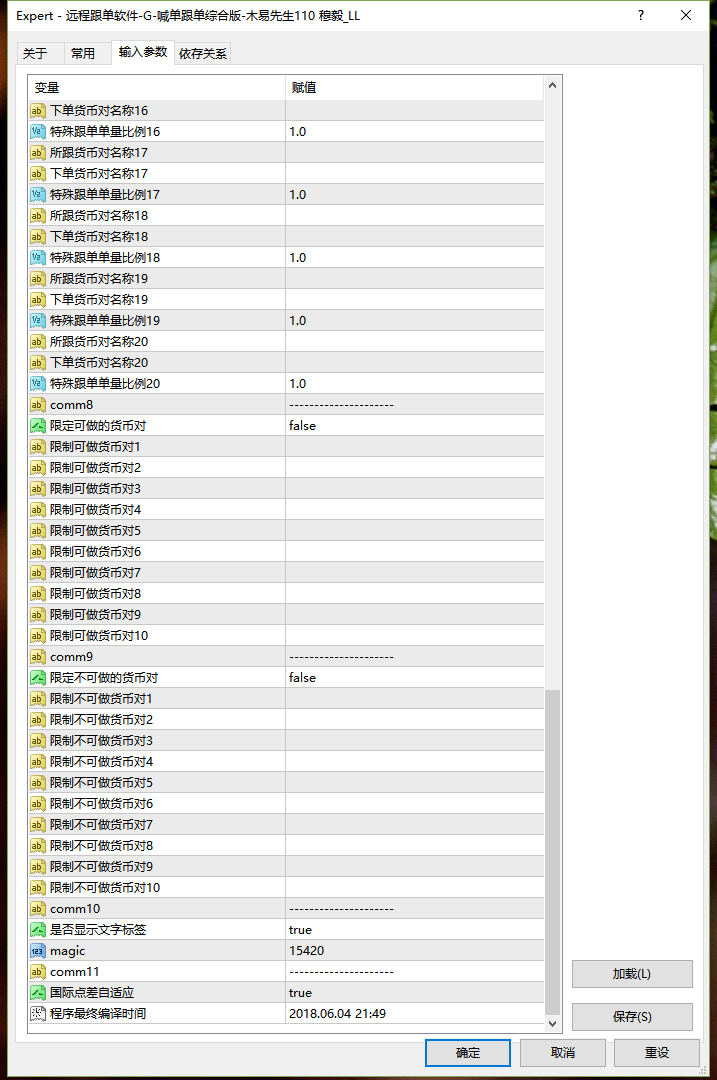Confirm with the 确定 button
The image size is (717, 1080).
coord(468,1052)
